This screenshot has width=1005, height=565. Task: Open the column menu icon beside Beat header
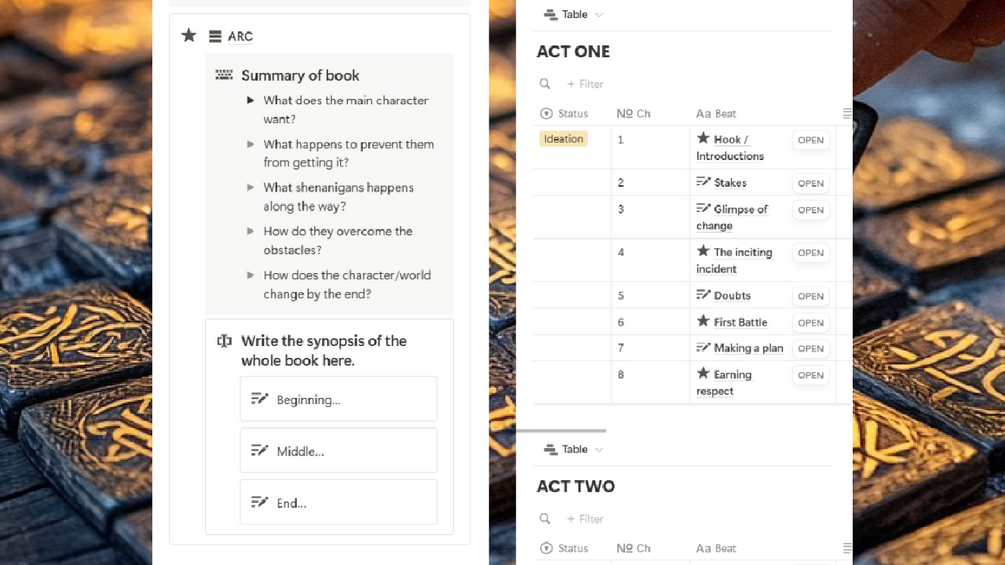846,114
